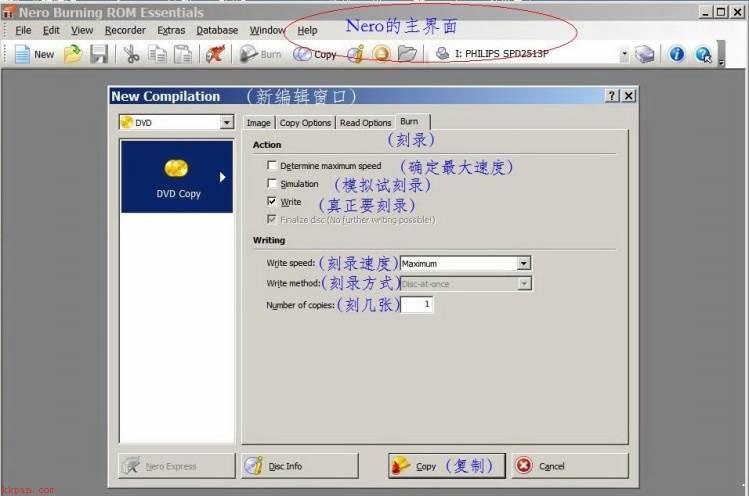
Task: Click the burner drives icon right of recorder list
Action: point(644,54)
